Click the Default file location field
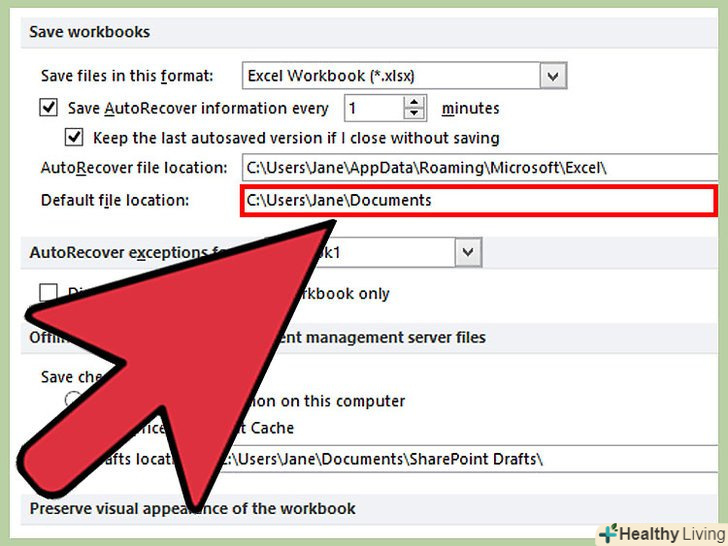This screenshot has width=728, height=546. [x=478, y=201]
